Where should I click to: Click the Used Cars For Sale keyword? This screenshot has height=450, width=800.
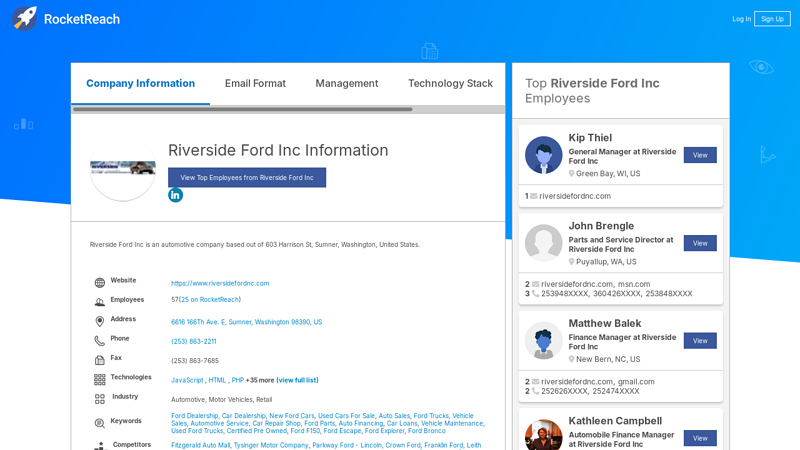(346, 416)
